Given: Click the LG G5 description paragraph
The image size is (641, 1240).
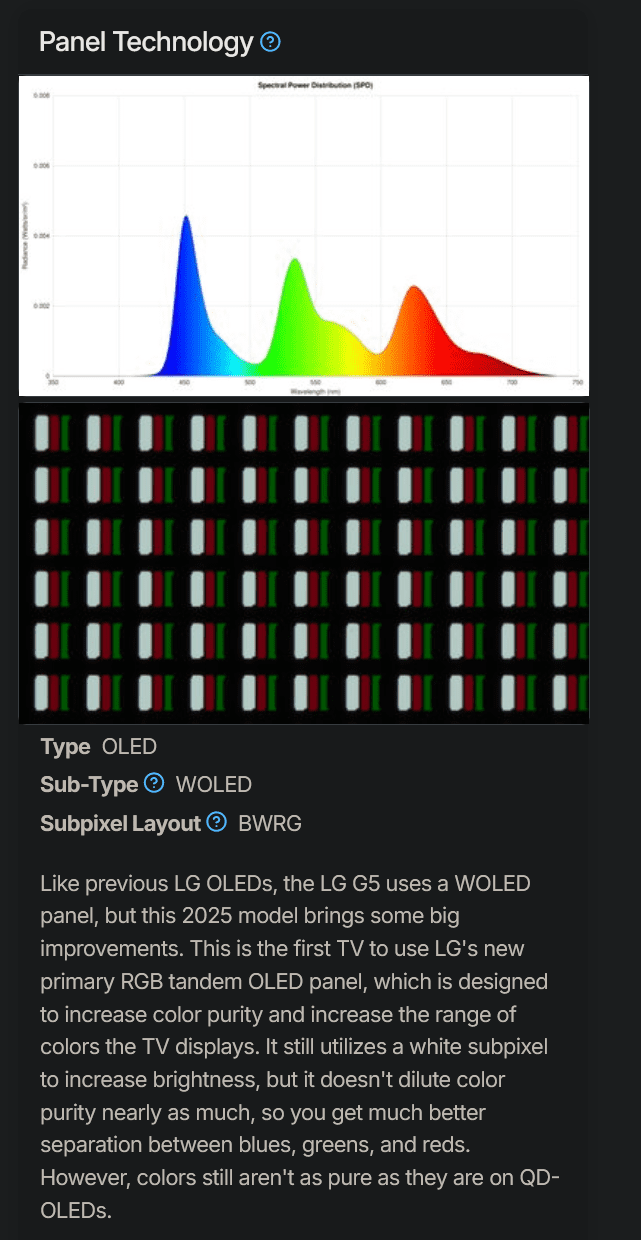Looking at the screenshot, I should [300, 1047].
